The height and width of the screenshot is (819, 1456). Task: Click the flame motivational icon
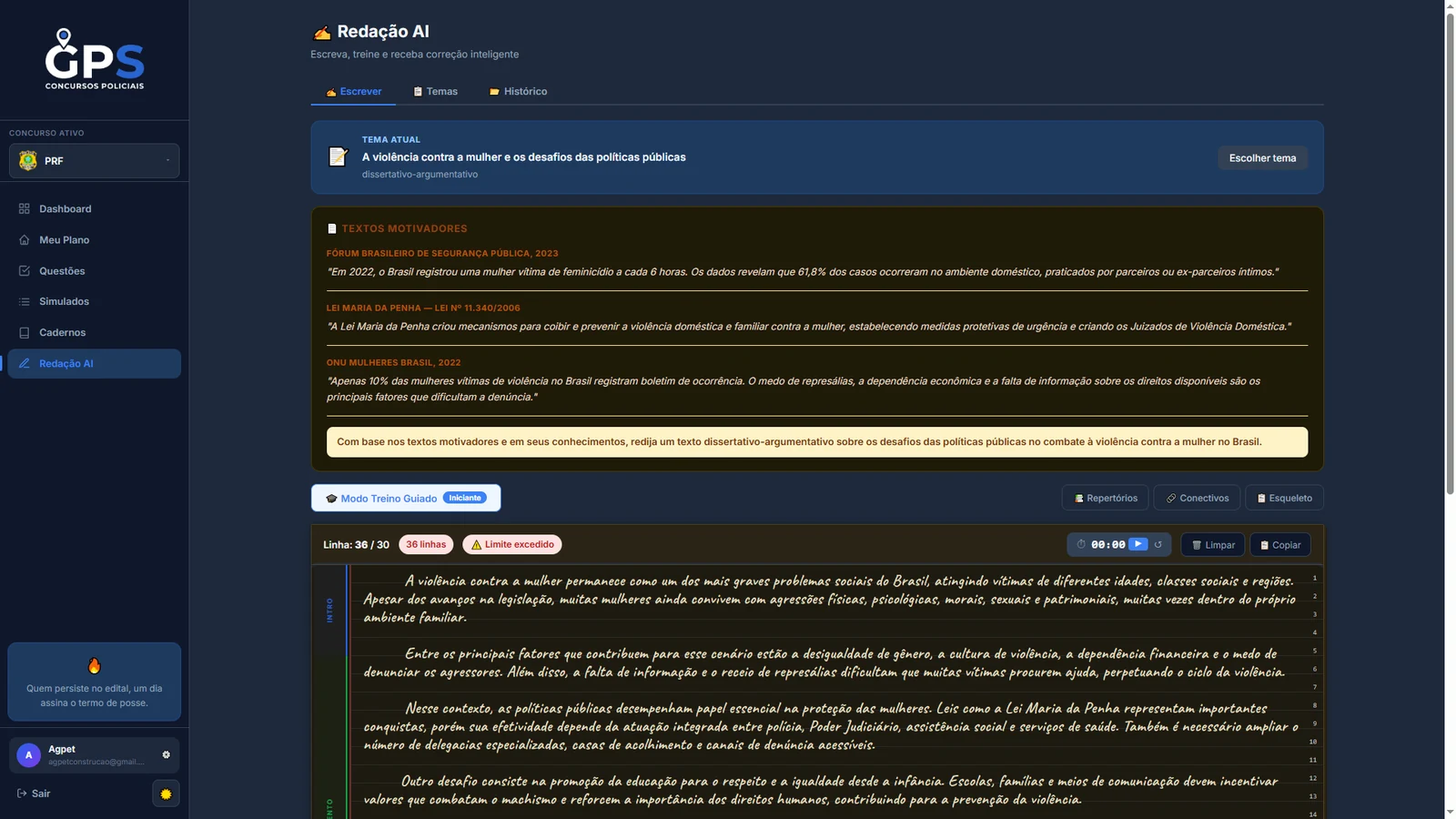(x=95, y=666)
